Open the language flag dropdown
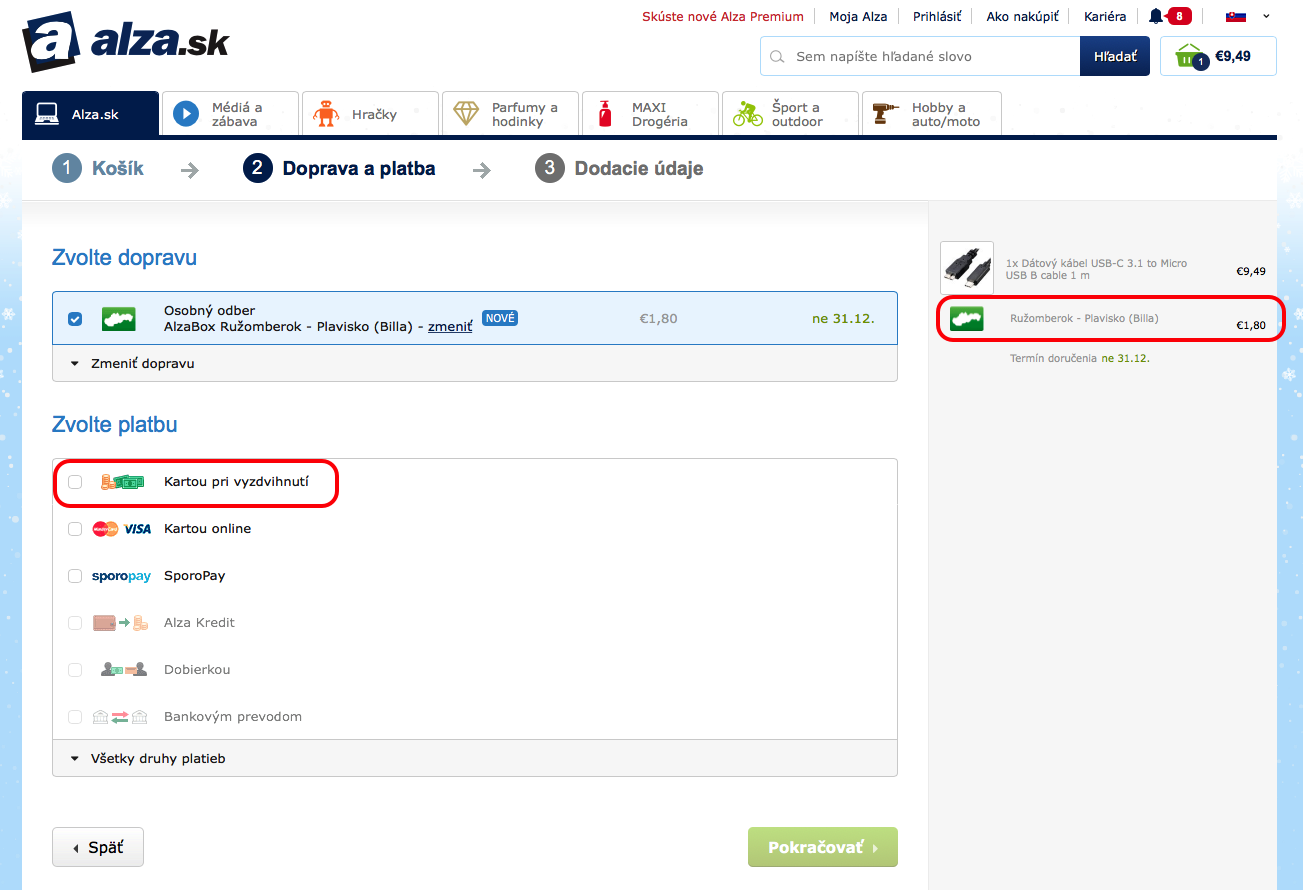This screenshot has width=1303, height=890. point(1246,16)
